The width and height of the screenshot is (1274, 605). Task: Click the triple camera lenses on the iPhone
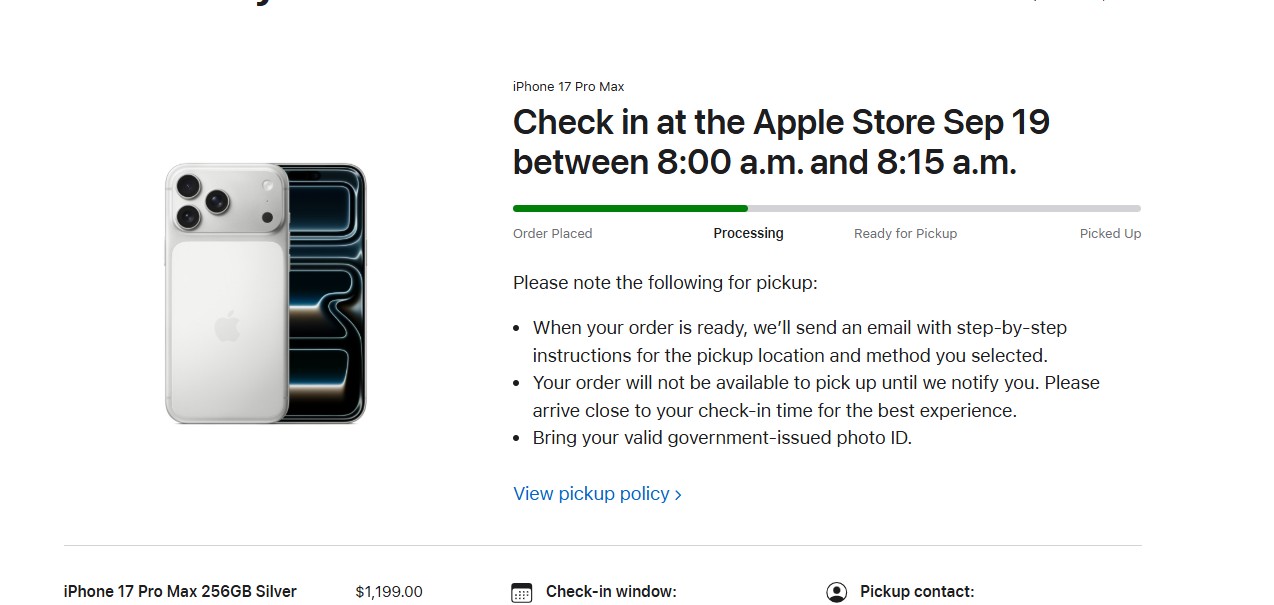(x=203, y=200)
